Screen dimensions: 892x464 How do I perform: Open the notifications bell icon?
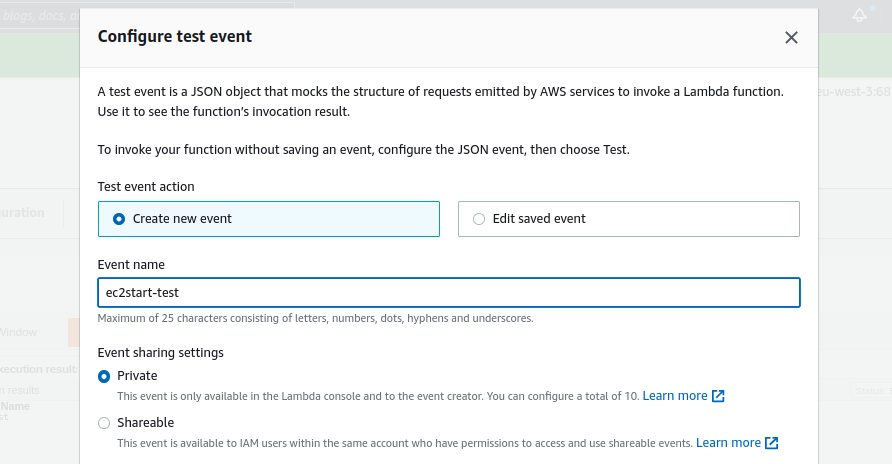click(859, 15)
